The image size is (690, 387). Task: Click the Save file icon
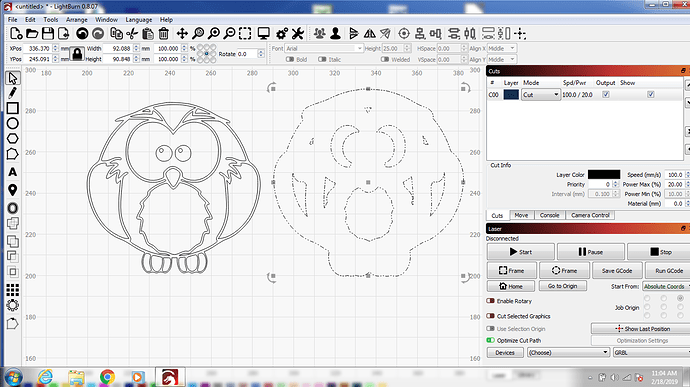coord(48,33)
